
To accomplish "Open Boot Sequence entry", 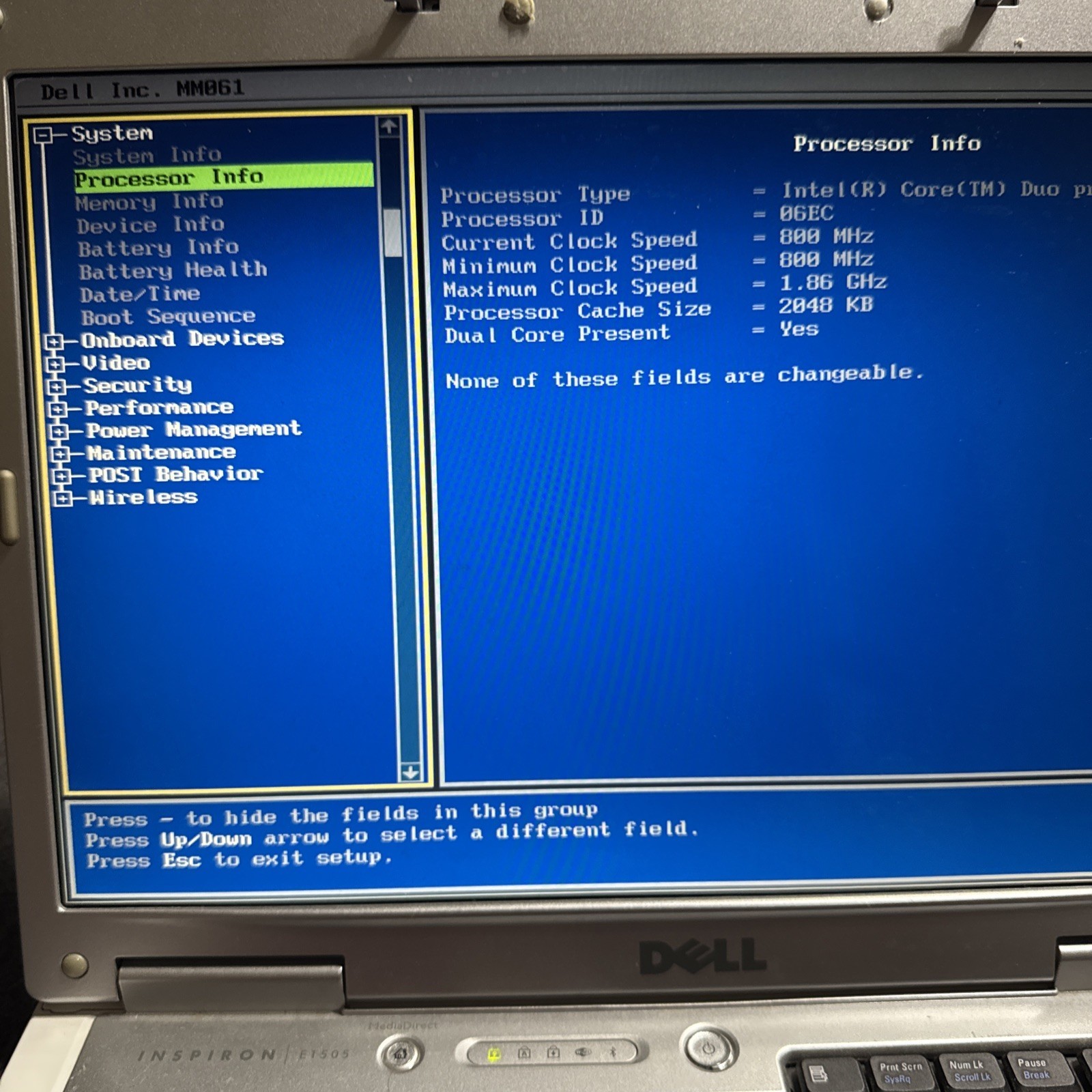I will (169, 317).
